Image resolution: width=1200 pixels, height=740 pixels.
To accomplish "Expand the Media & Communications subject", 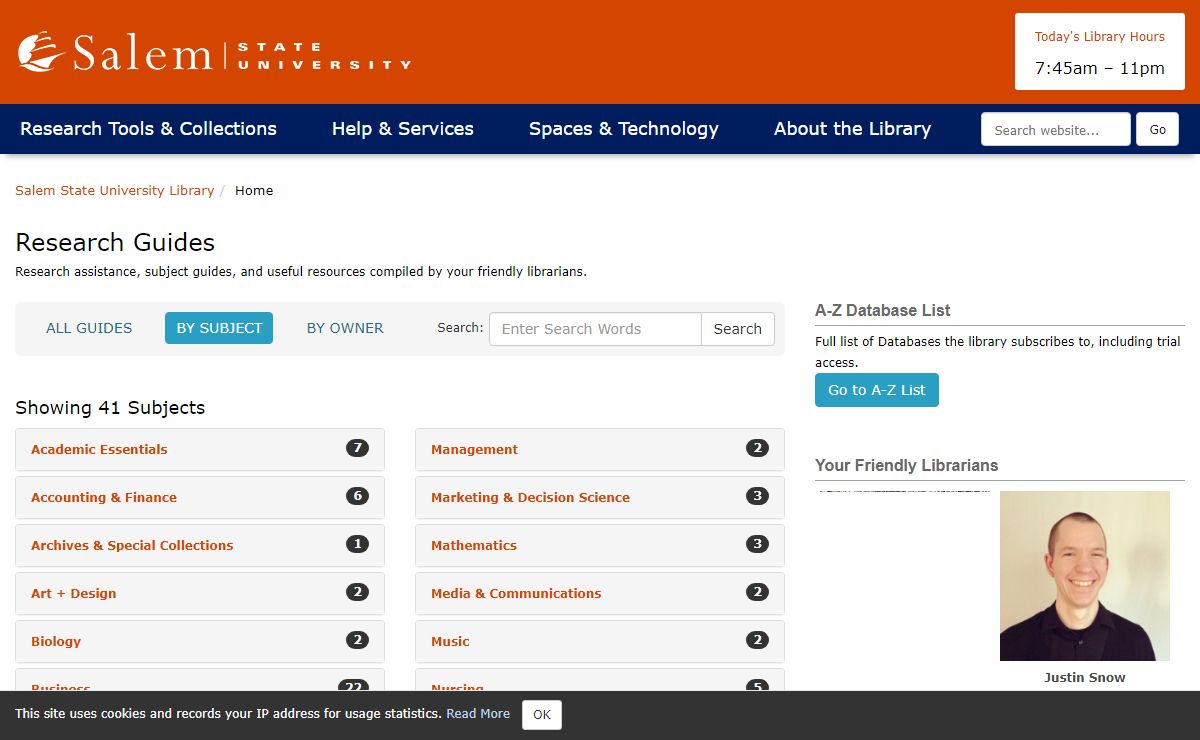I will [x=600, y=593].
